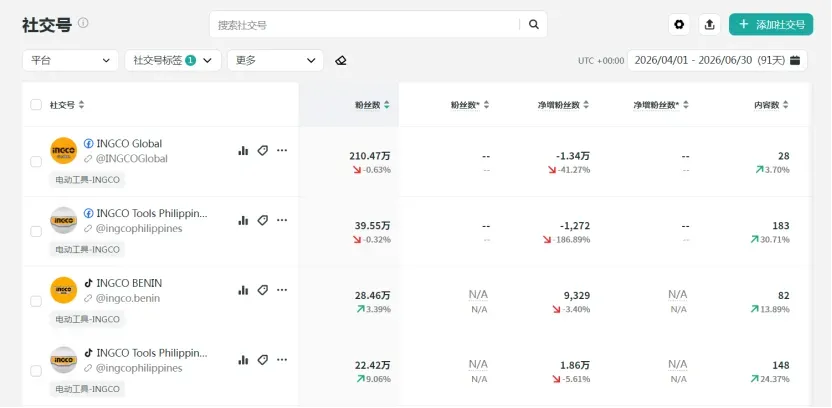Click the 22.42万 follower value
832x408 pixels.
point(372,366)
